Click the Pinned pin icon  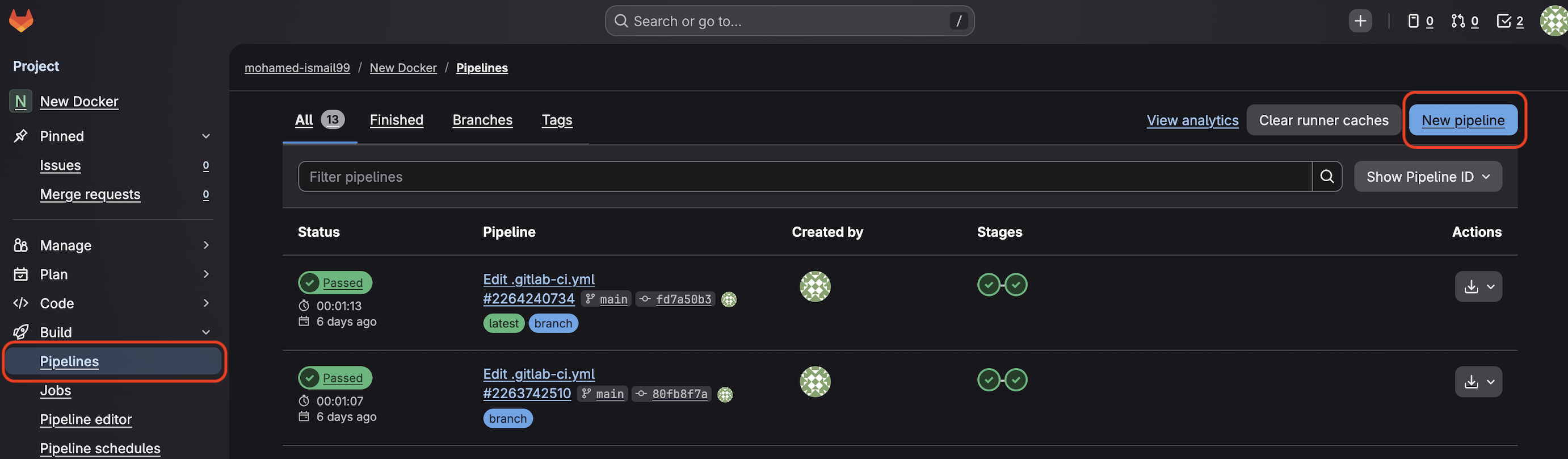click(20, 136)
